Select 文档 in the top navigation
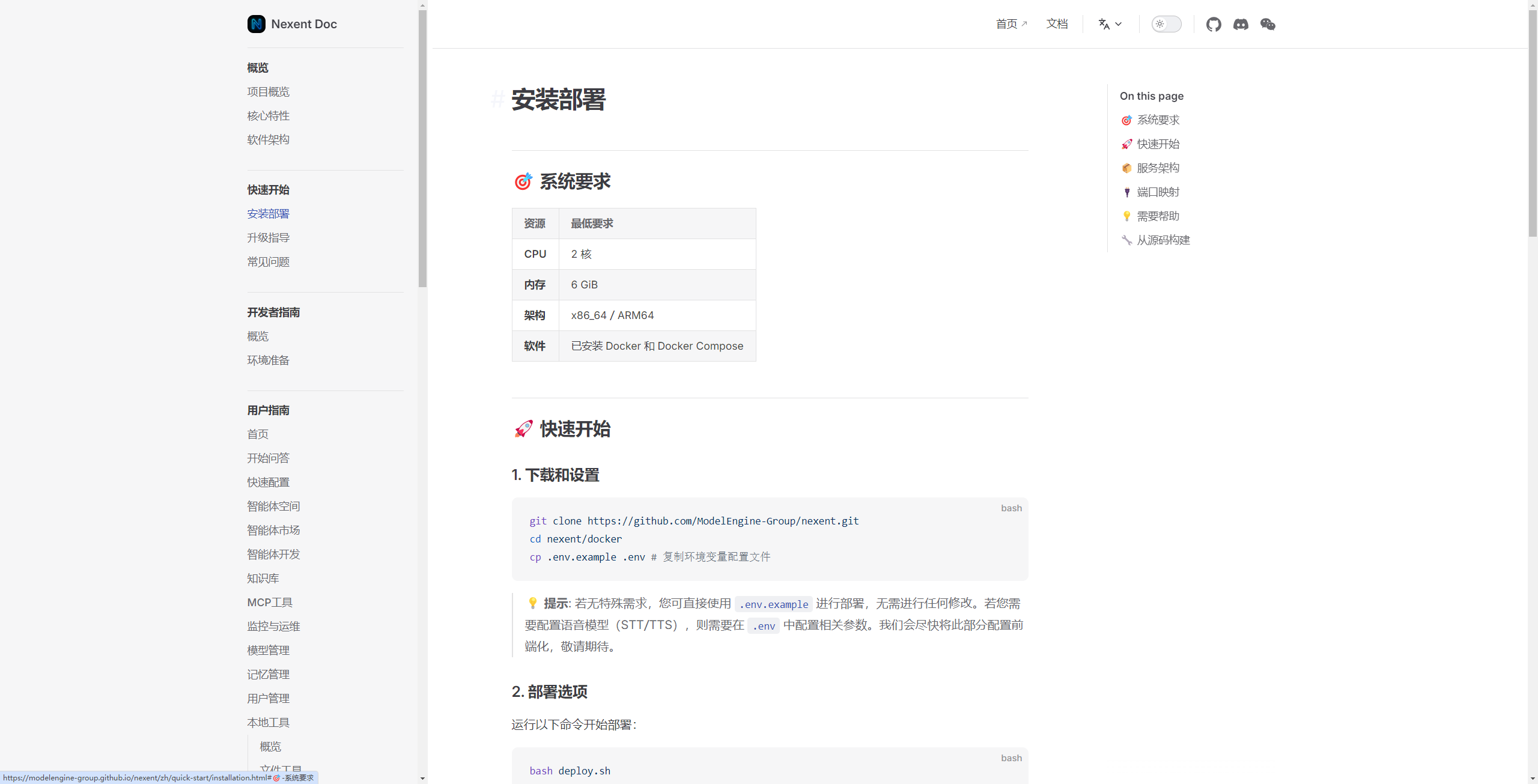Screen dimensions: 1538x784 click(x=1057, y=24)
